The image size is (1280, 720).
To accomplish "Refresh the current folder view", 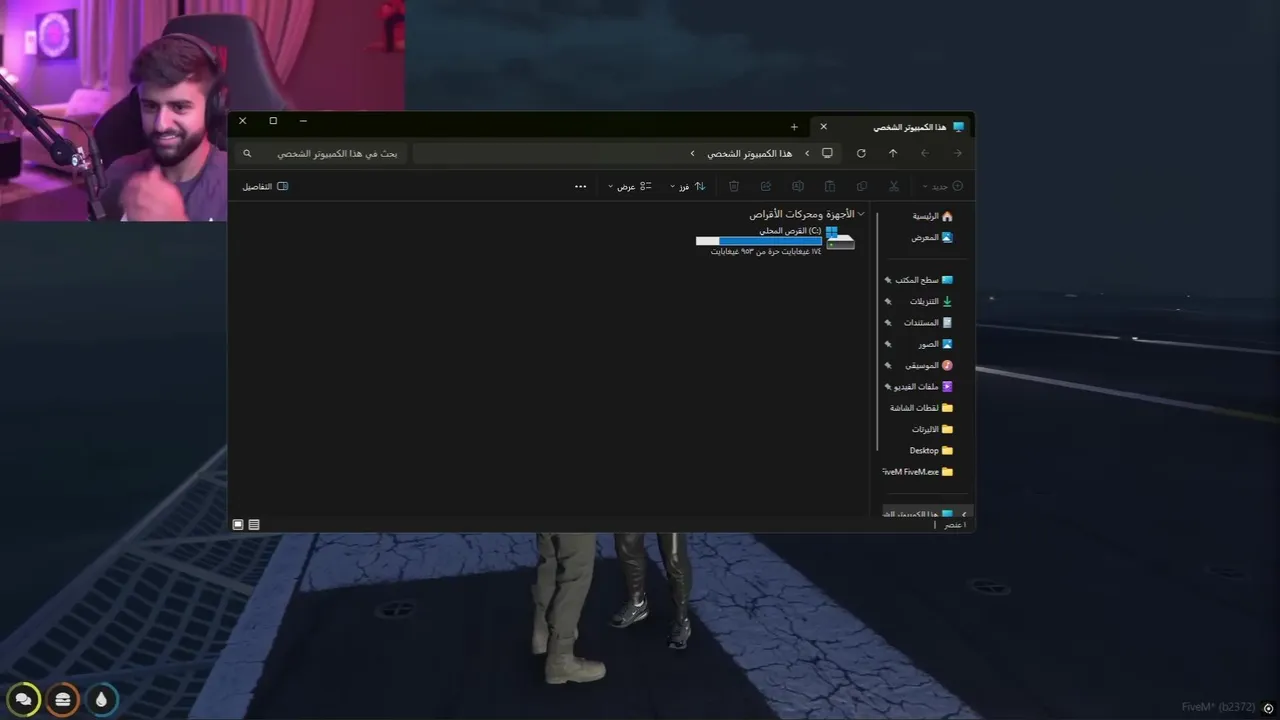I will pos(861,153).
